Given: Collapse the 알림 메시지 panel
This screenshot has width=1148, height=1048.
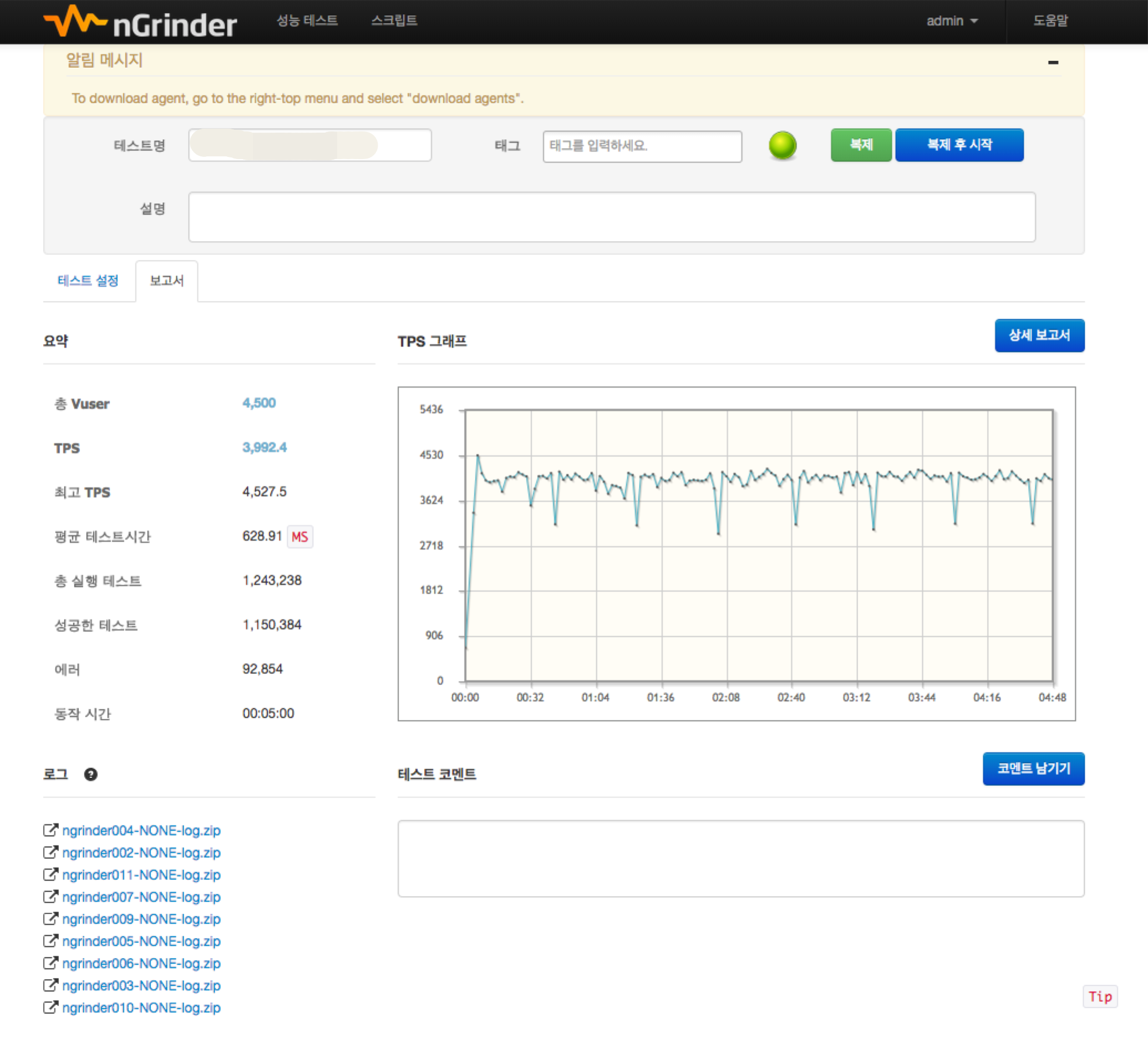Looking at the screenshot, I should 1055,62.
